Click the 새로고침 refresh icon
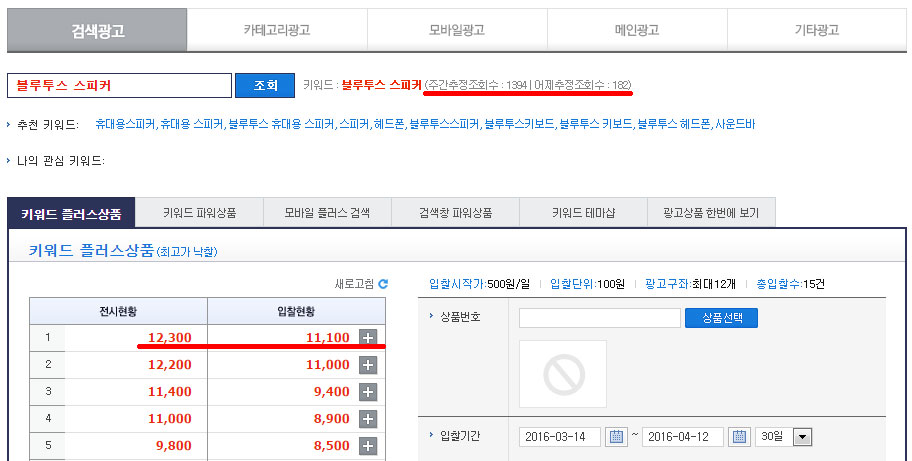Viewport: 912px width, 461px height. (383, 284)
